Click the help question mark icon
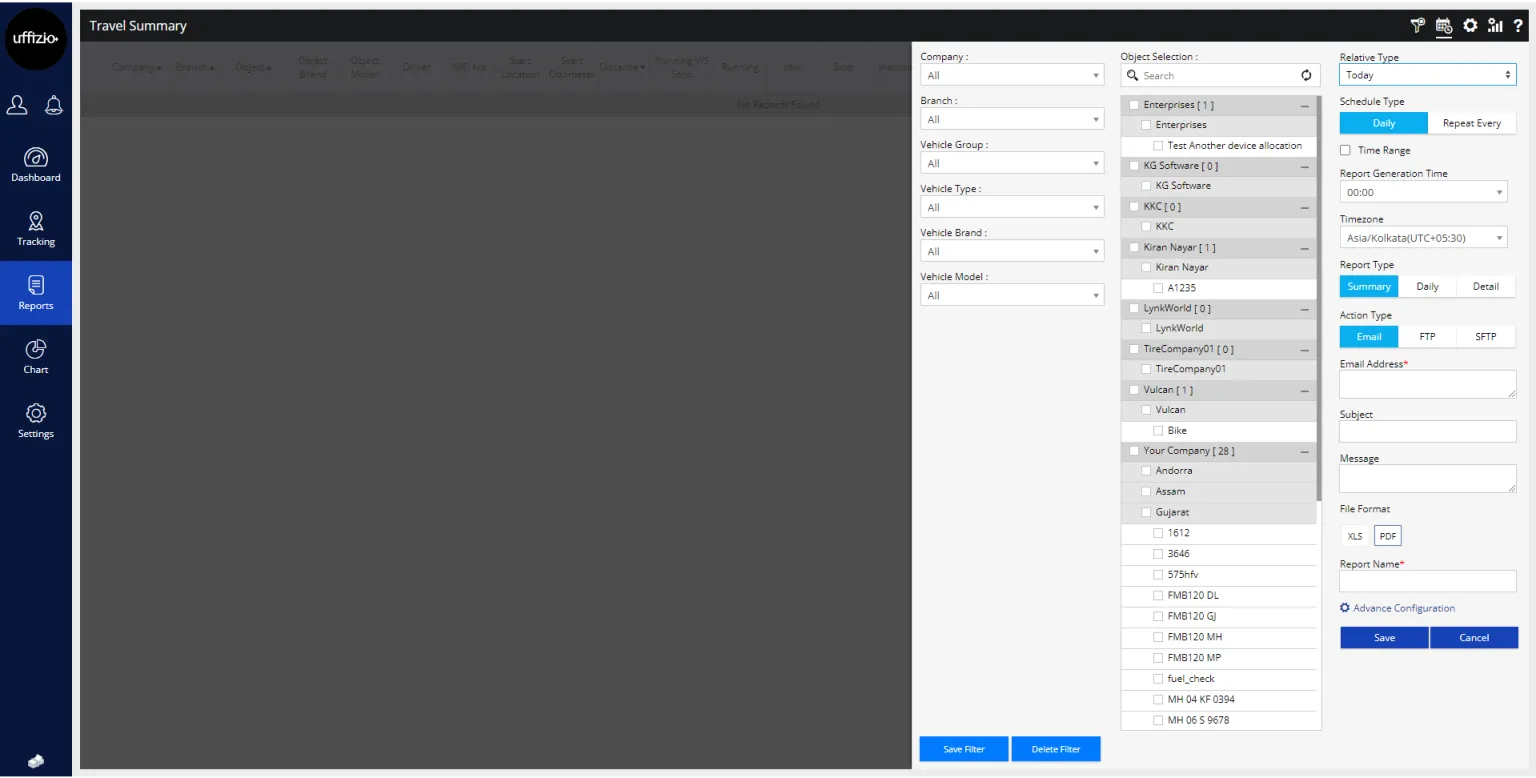Viewport: 1536px width, 778px height. pos(1518,26)
